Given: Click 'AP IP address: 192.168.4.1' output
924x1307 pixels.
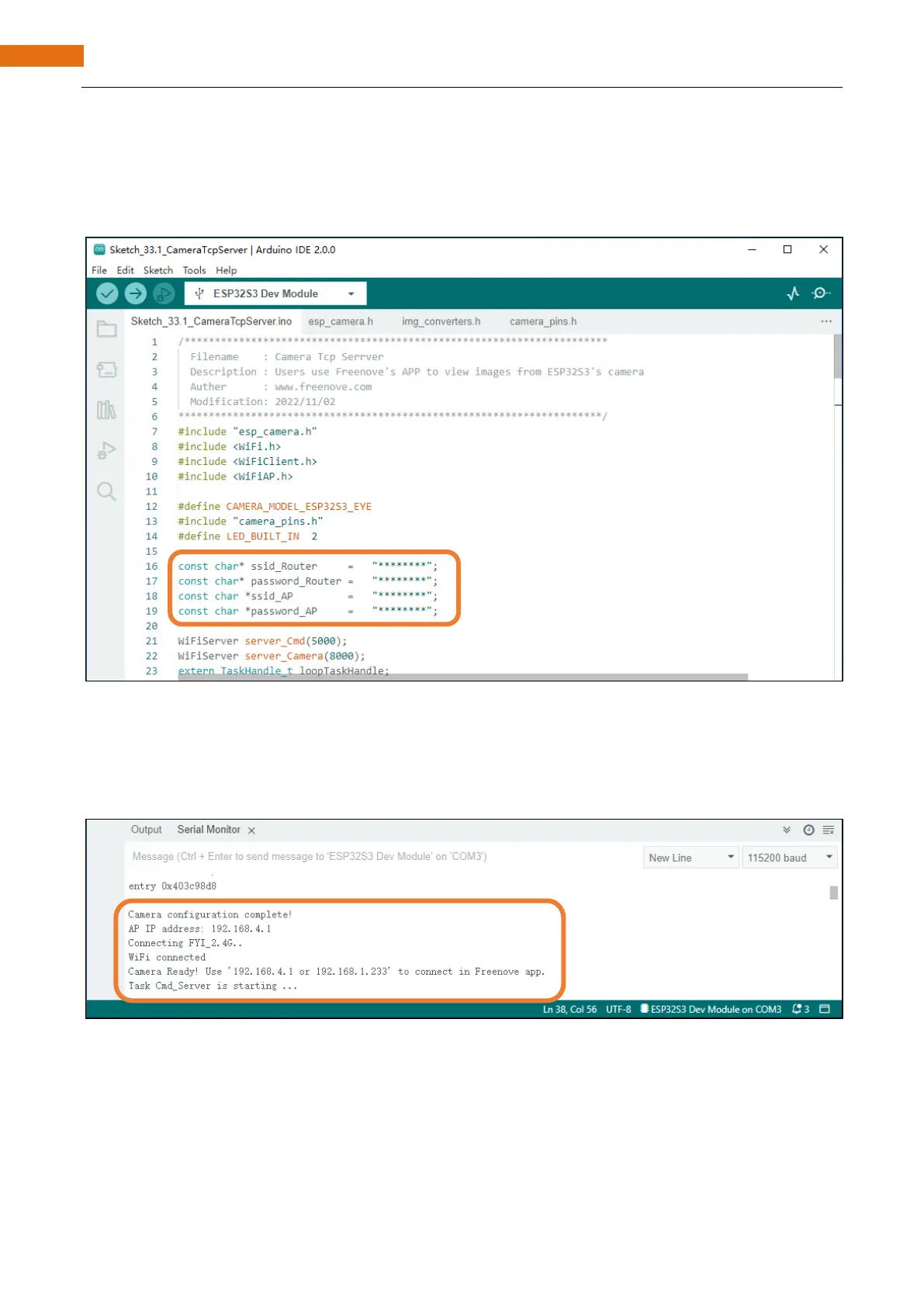Looking at the screenshot, I should (x=199, y=929).
